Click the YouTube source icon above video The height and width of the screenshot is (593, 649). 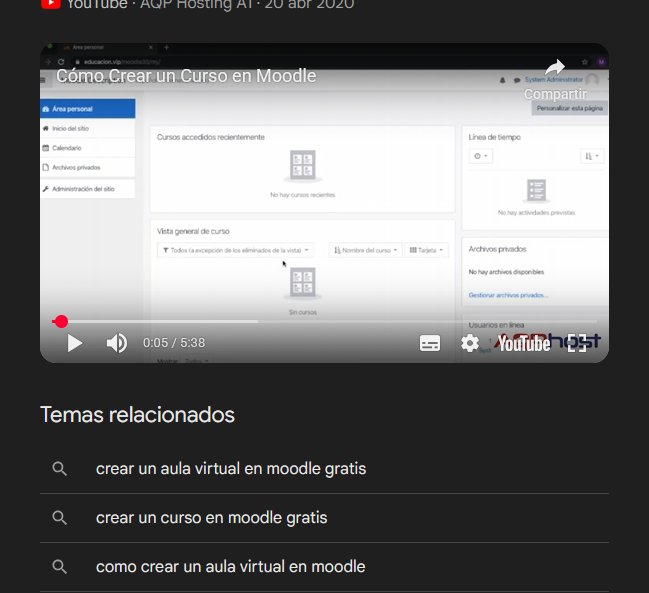pos(50,4)
